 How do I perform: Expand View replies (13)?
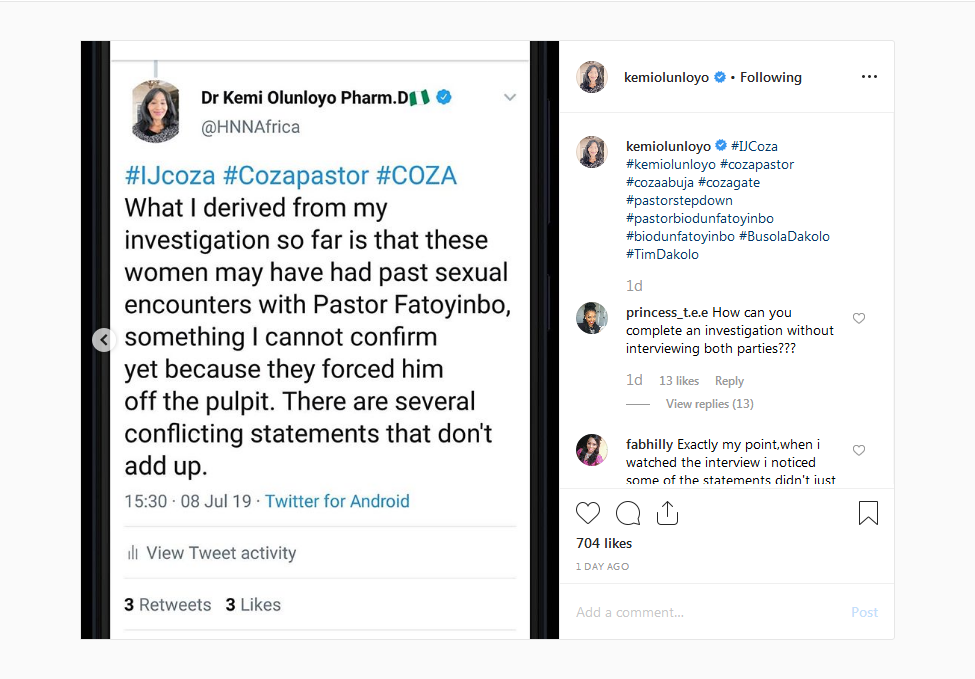tap(709, 404)
